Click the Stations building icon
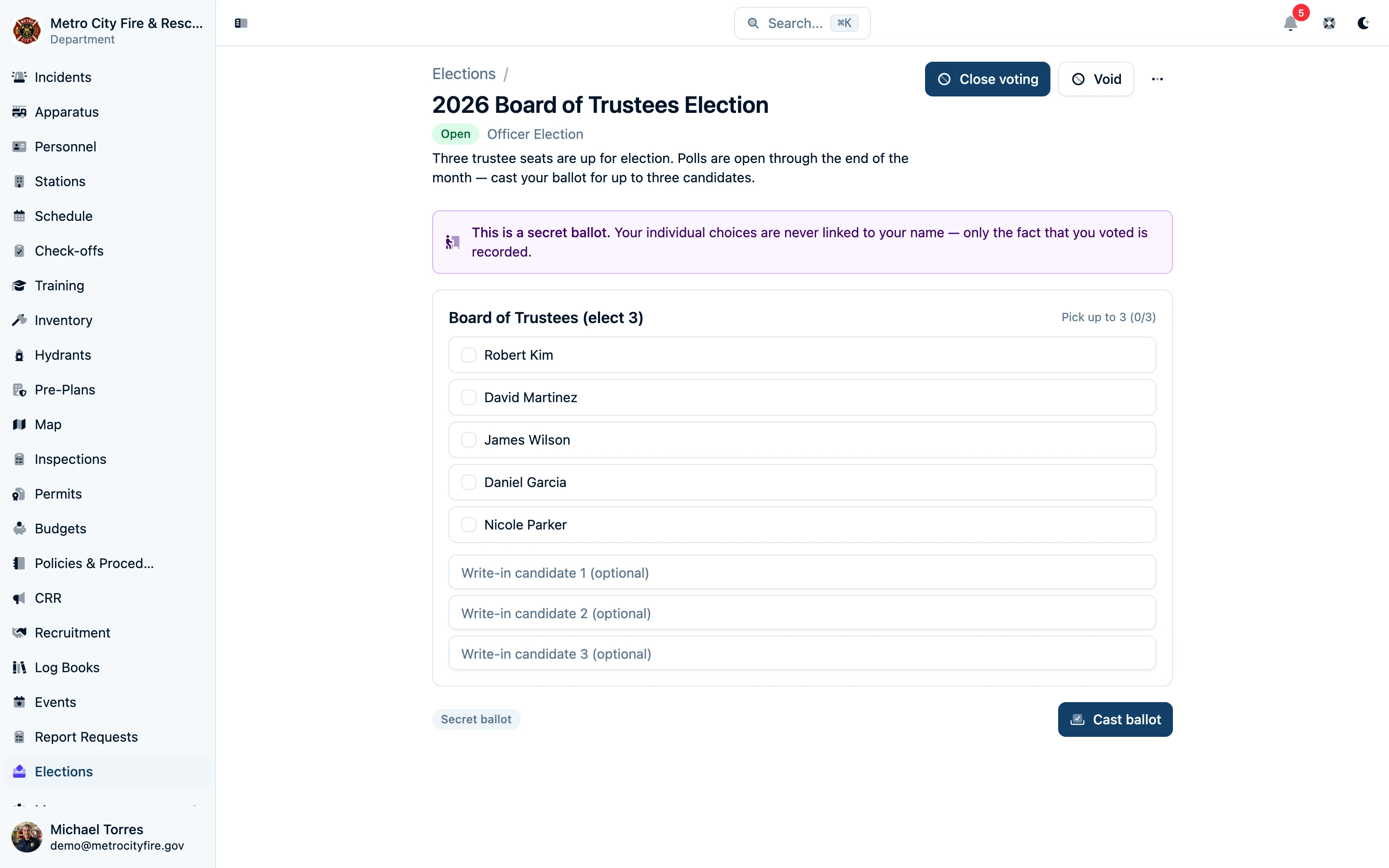This screenshot has height=868, width=1389. (x=19, y=181)
